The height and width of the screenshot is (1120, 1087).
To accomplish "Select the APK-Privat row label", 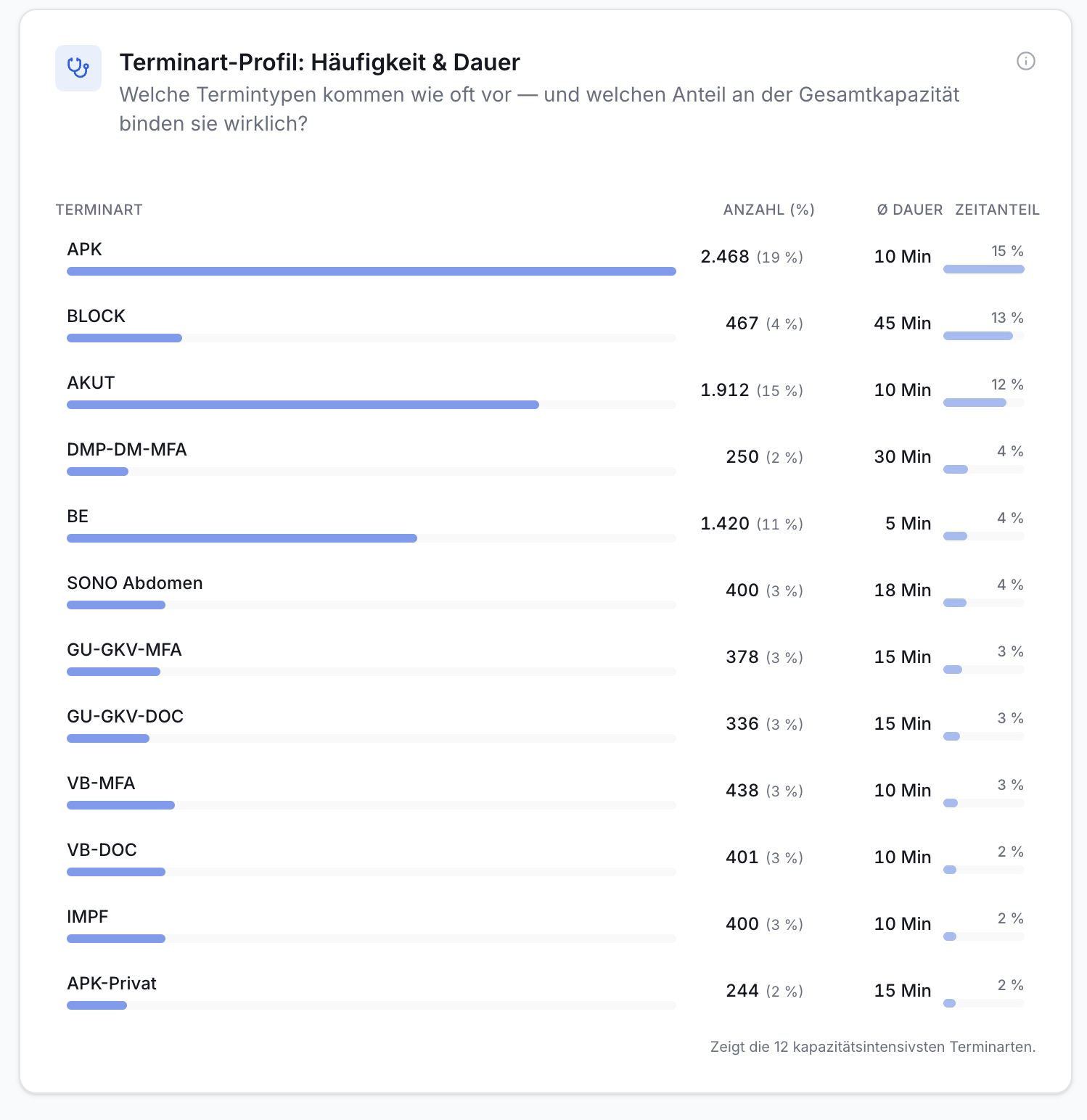I will point(112,984).
